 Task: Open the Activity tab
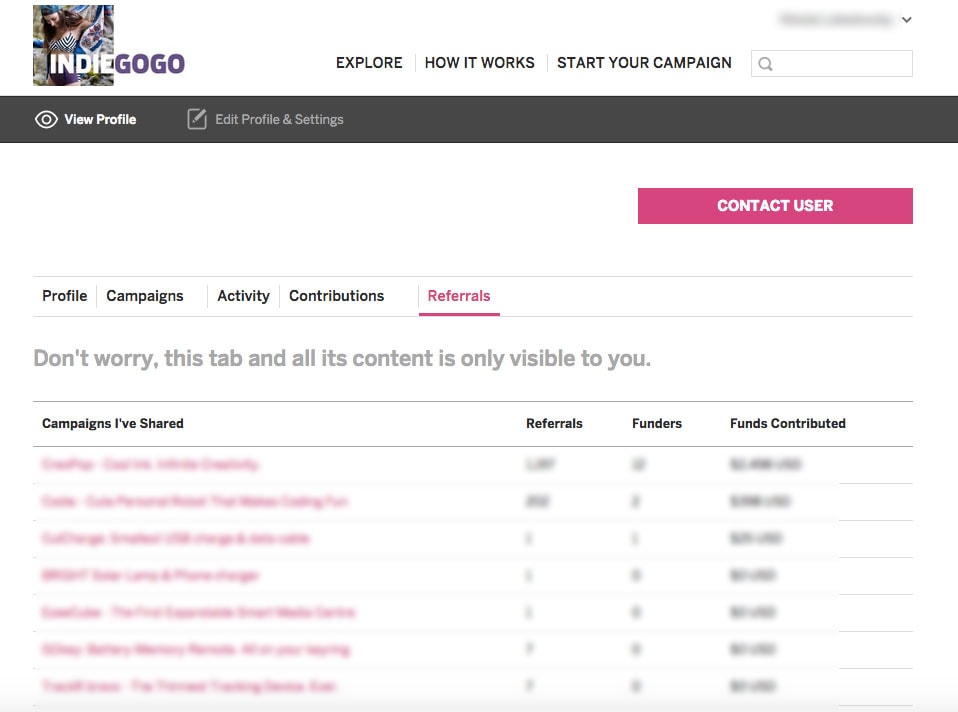243,296
